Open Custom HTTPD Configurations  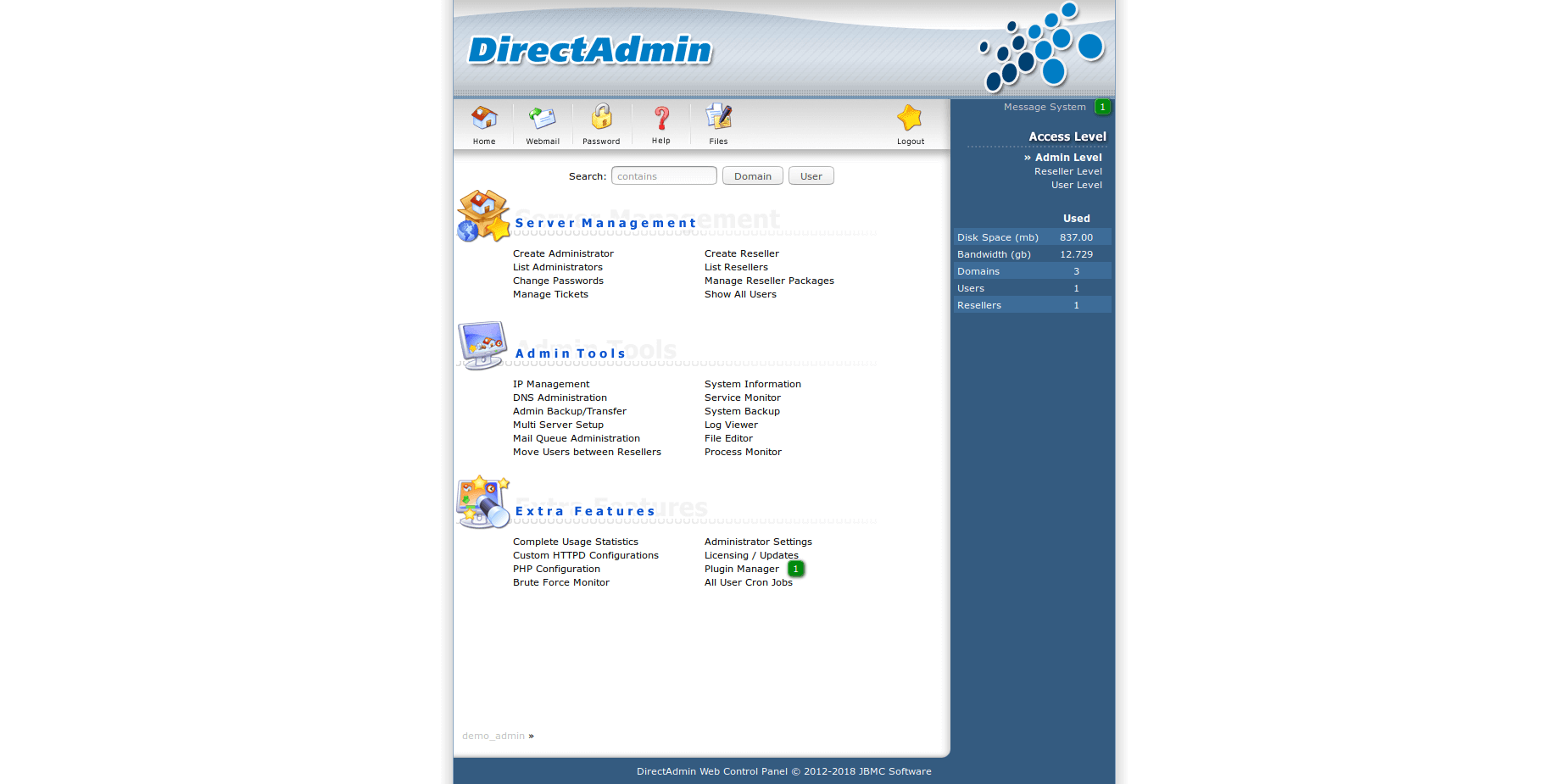(586, 555)
